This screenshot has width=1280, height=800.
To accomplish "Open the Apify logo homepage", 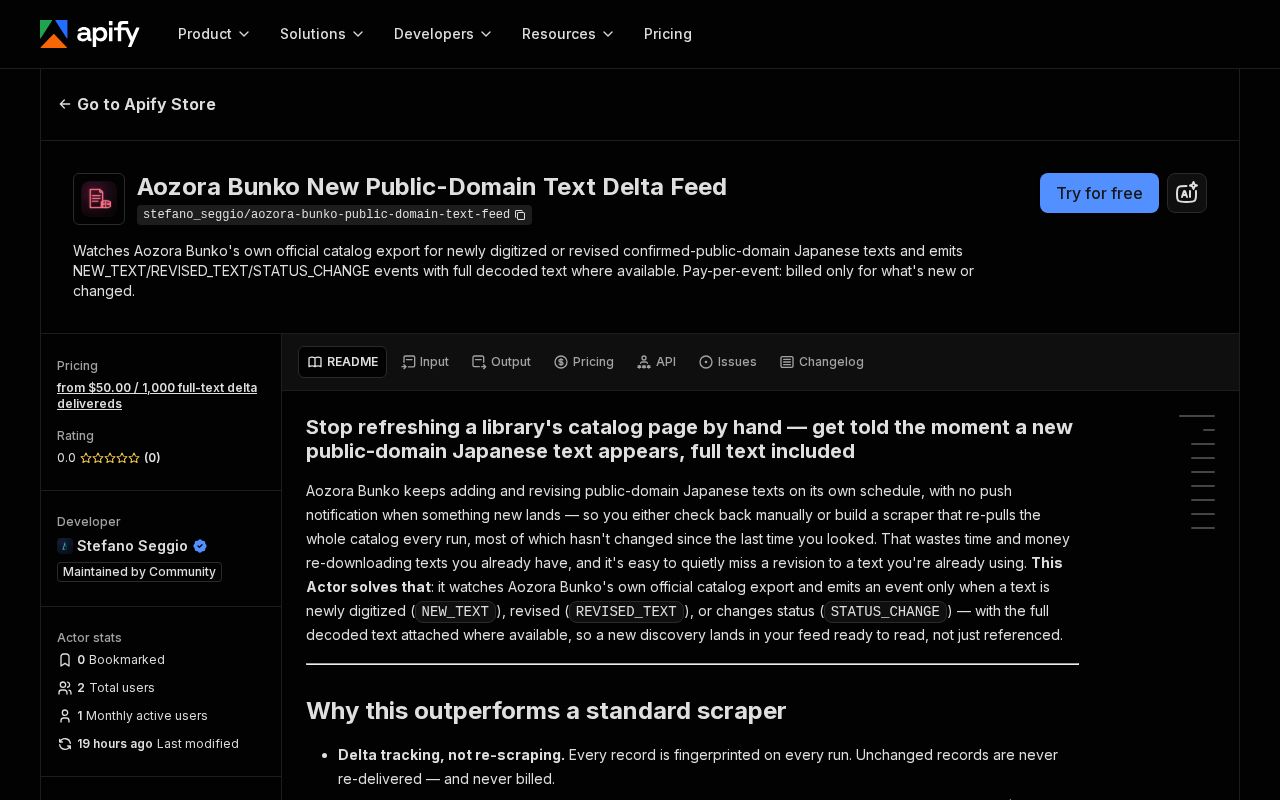I will pyautogui.click(x=90, y=34).
